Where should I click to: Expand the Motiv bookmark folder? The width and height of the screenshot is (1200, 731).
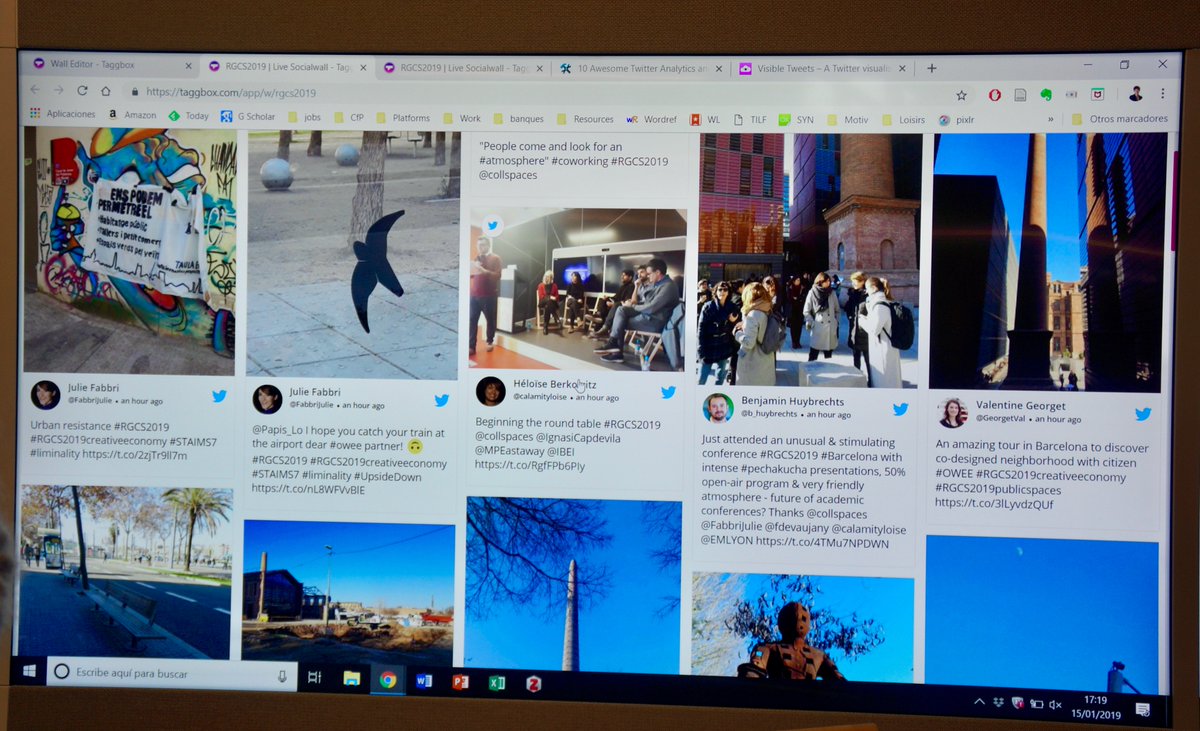tap(847, 120)
